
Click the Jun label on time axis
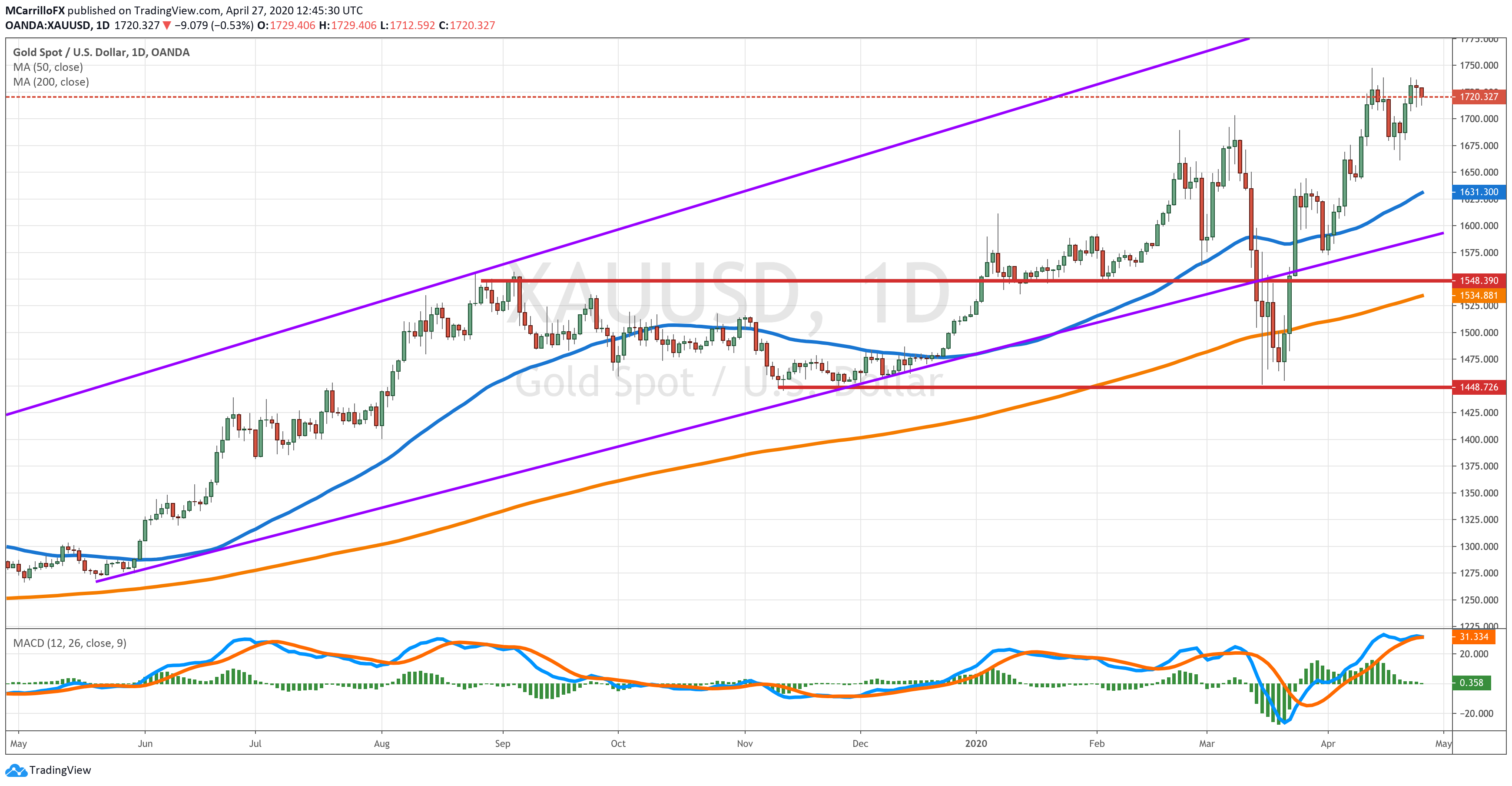[x=145, y=744]
